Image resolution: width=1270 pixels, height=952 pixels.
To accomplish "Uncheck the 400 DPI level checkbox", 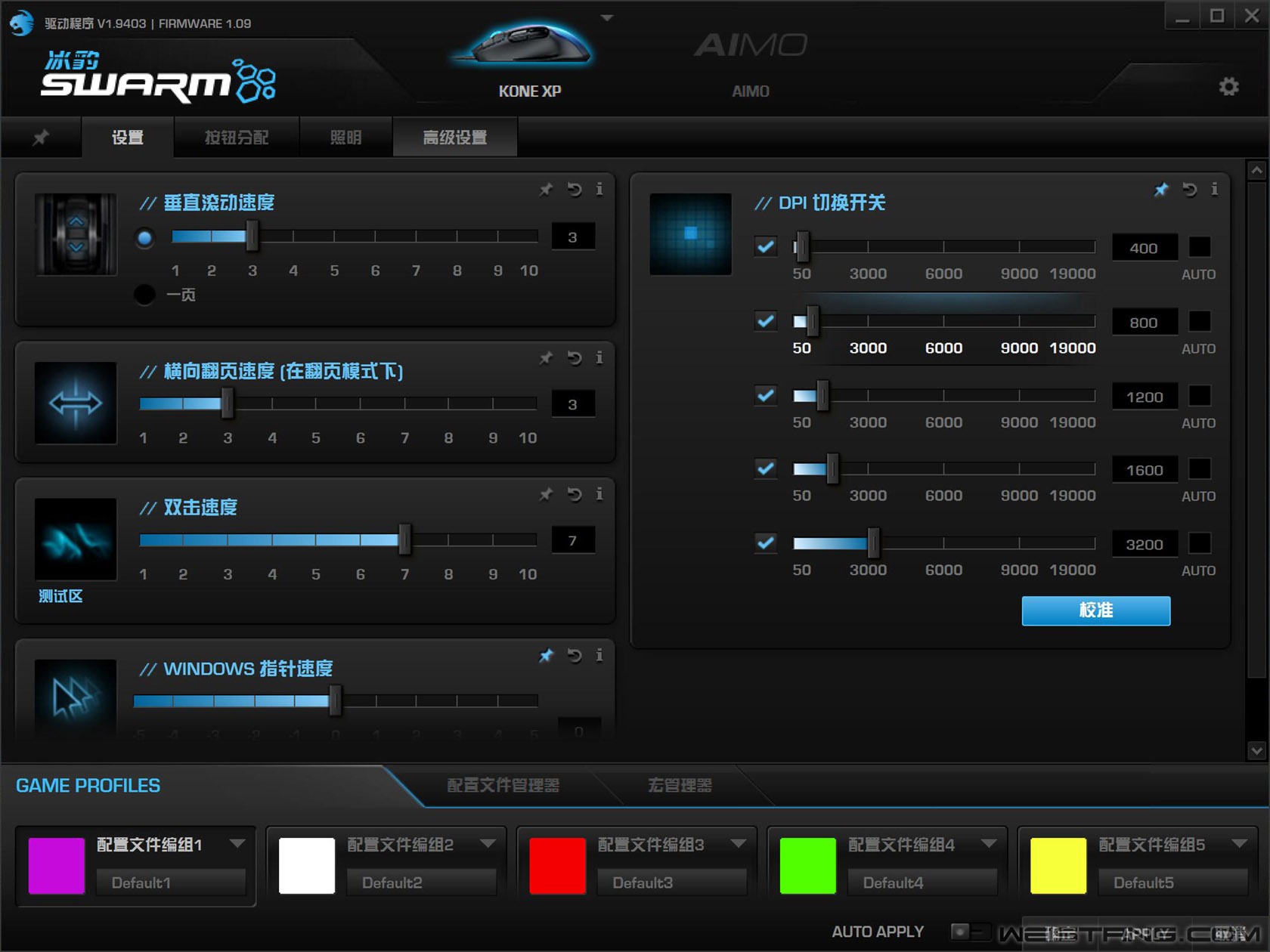I will coord(766,246).
